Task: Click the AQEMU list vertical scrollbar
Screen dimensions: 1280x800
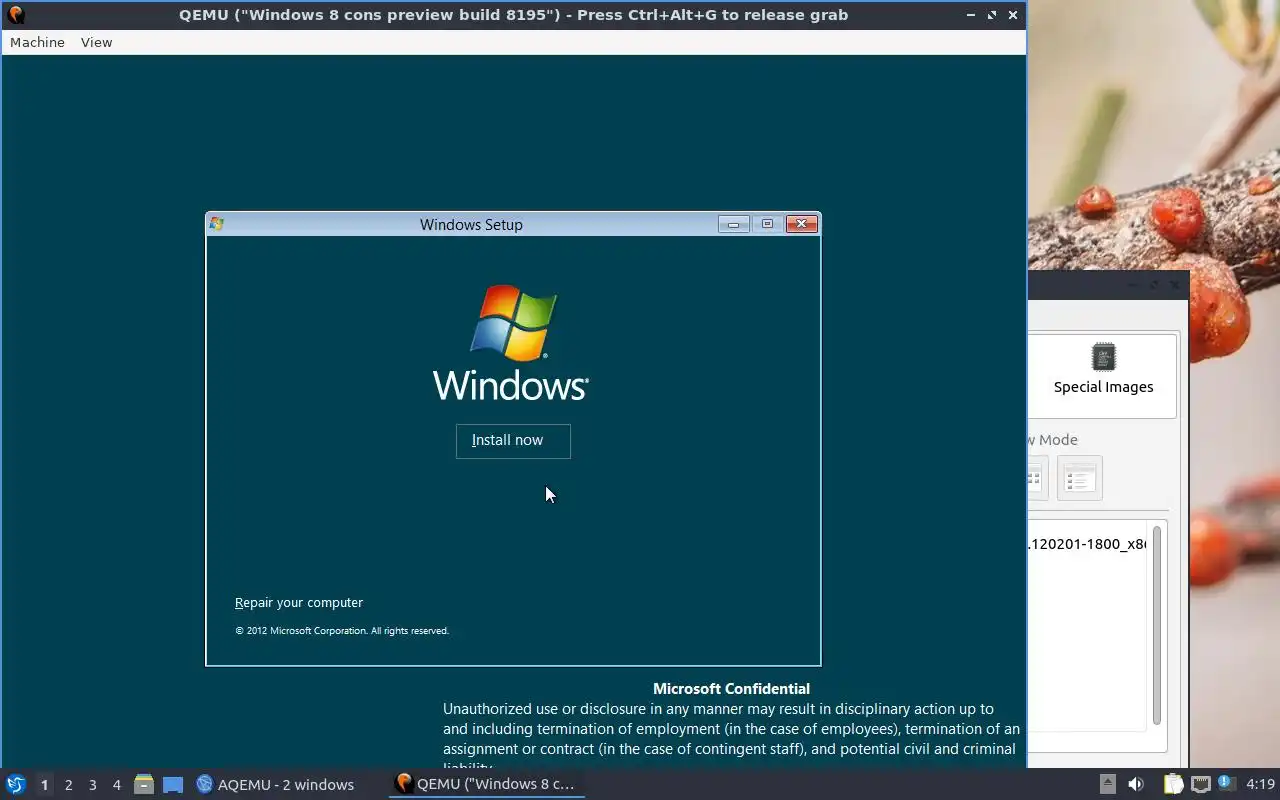Action: point(1157,625)
